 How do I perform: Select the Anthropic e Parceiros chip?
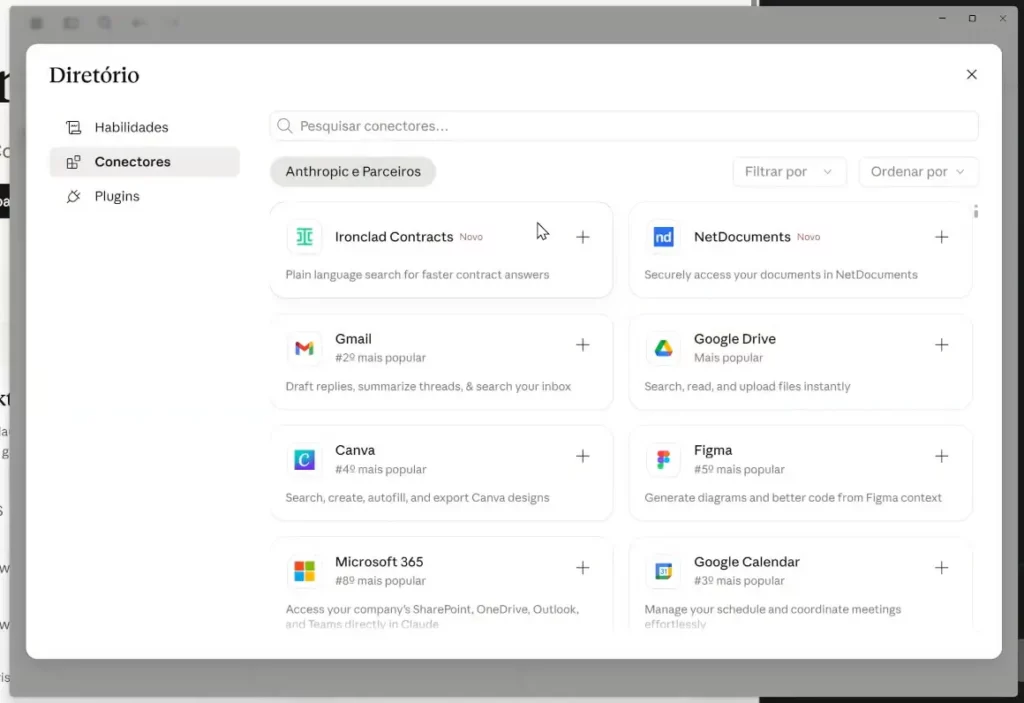tap(353, 171)
